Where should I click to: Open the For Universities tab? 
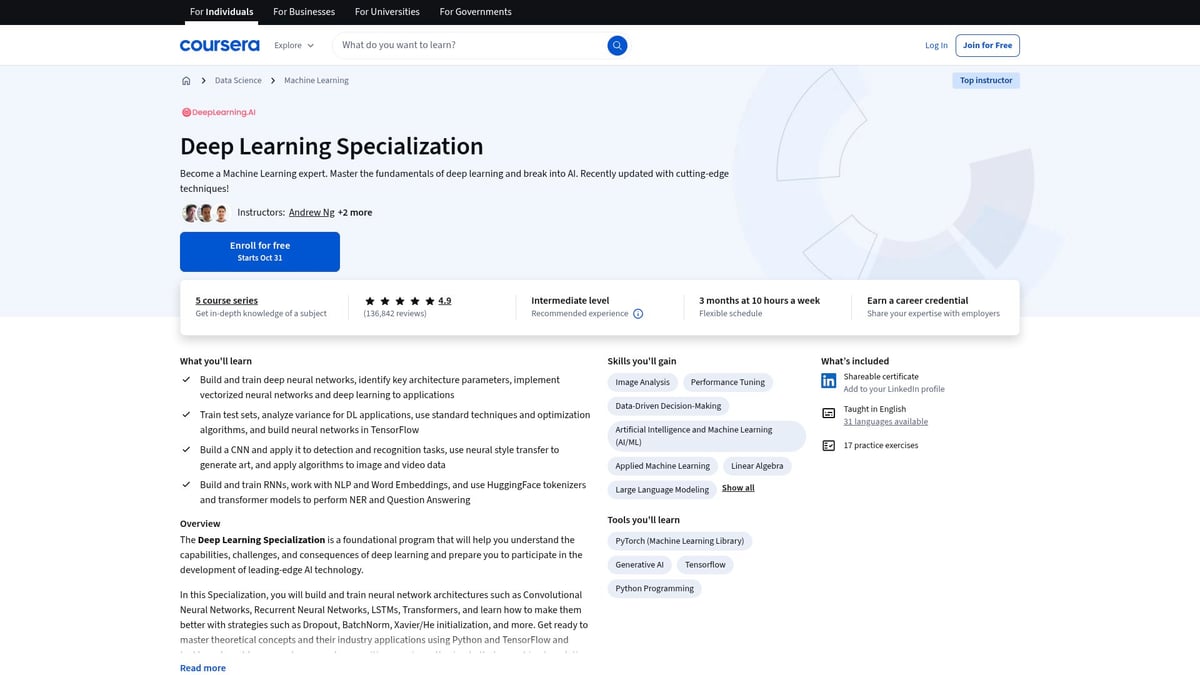click(388, 12)
